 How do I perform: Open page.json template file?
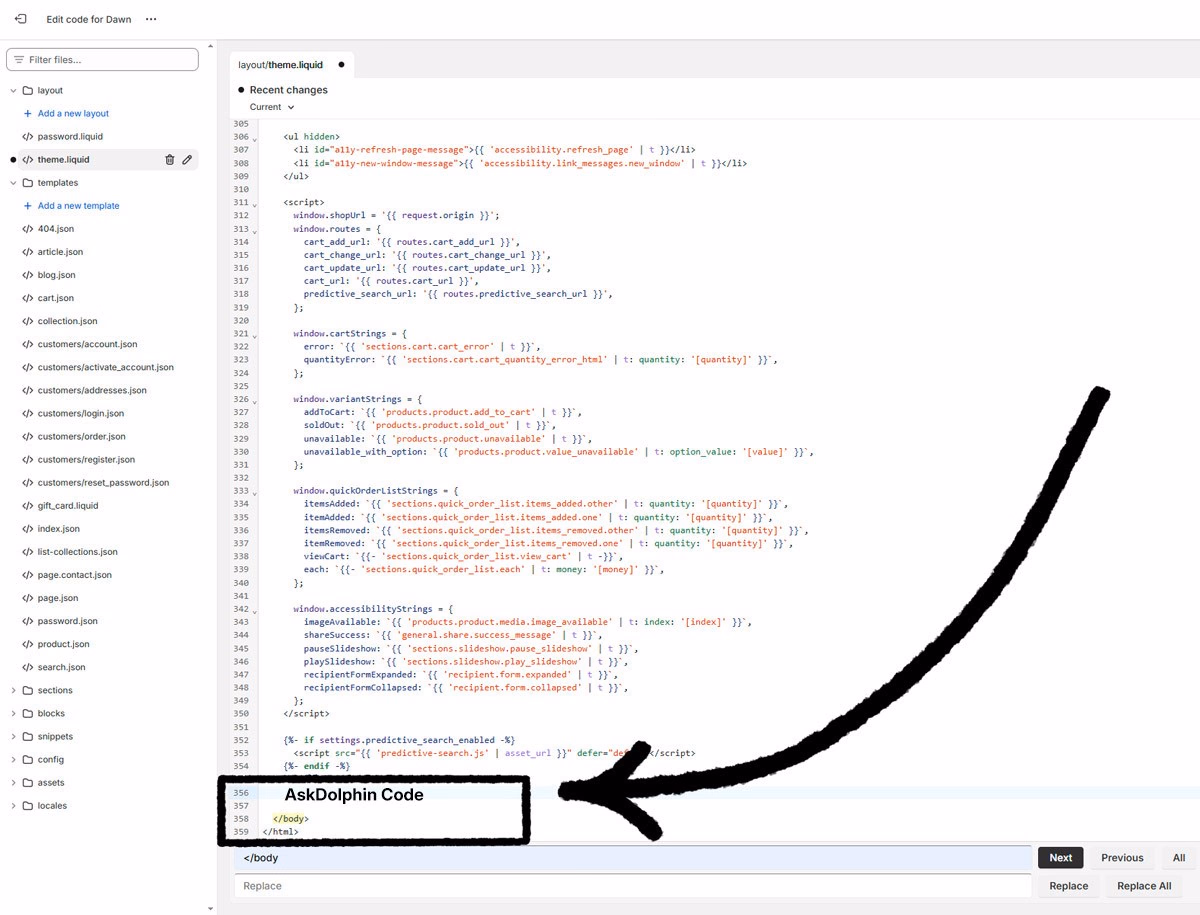pyautogui.click(x=58, y=596)
